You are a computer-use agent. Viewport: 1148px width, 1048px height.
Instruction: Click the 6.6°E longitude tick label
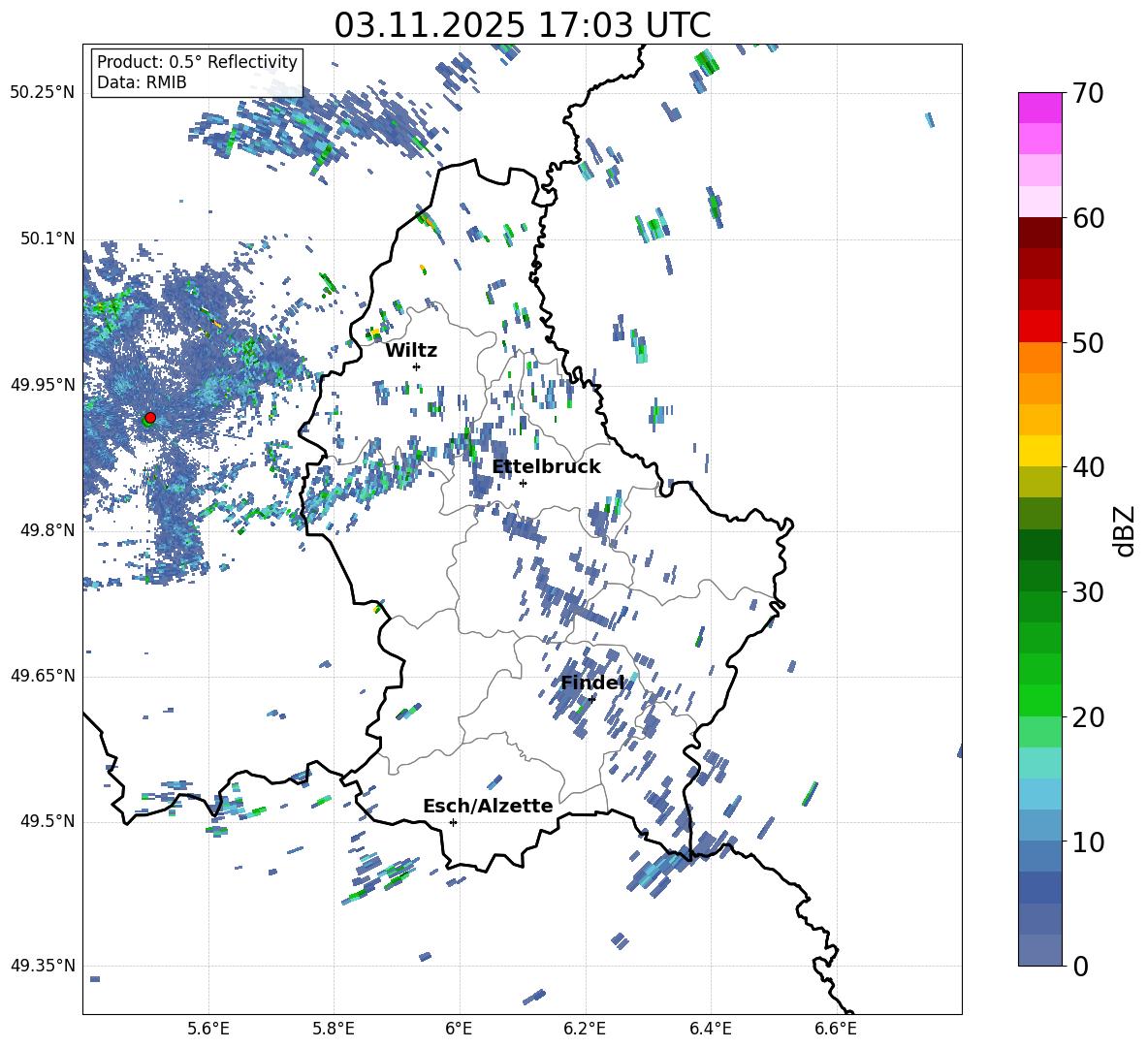[835, 1028]
